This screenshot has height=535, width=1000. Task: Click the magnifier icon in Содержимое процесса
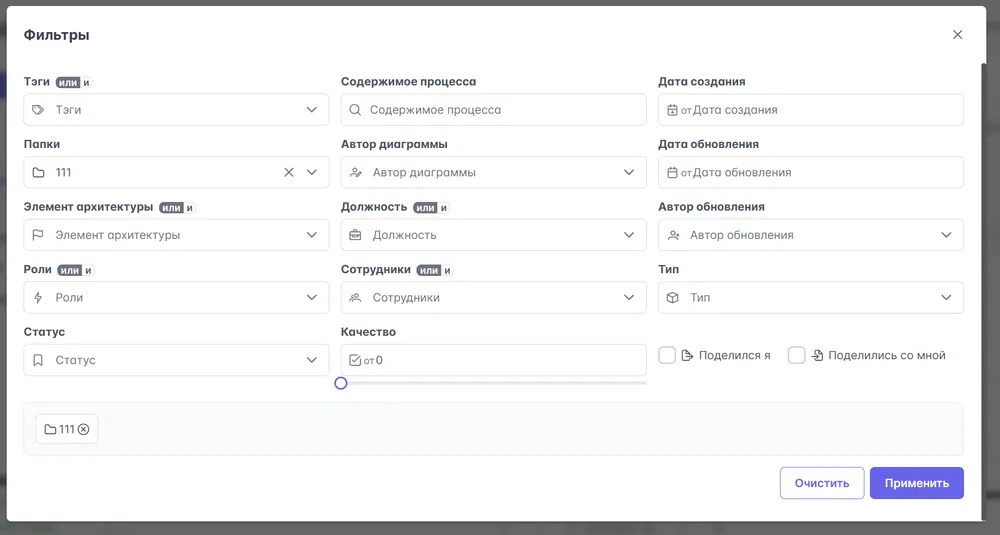355,110
